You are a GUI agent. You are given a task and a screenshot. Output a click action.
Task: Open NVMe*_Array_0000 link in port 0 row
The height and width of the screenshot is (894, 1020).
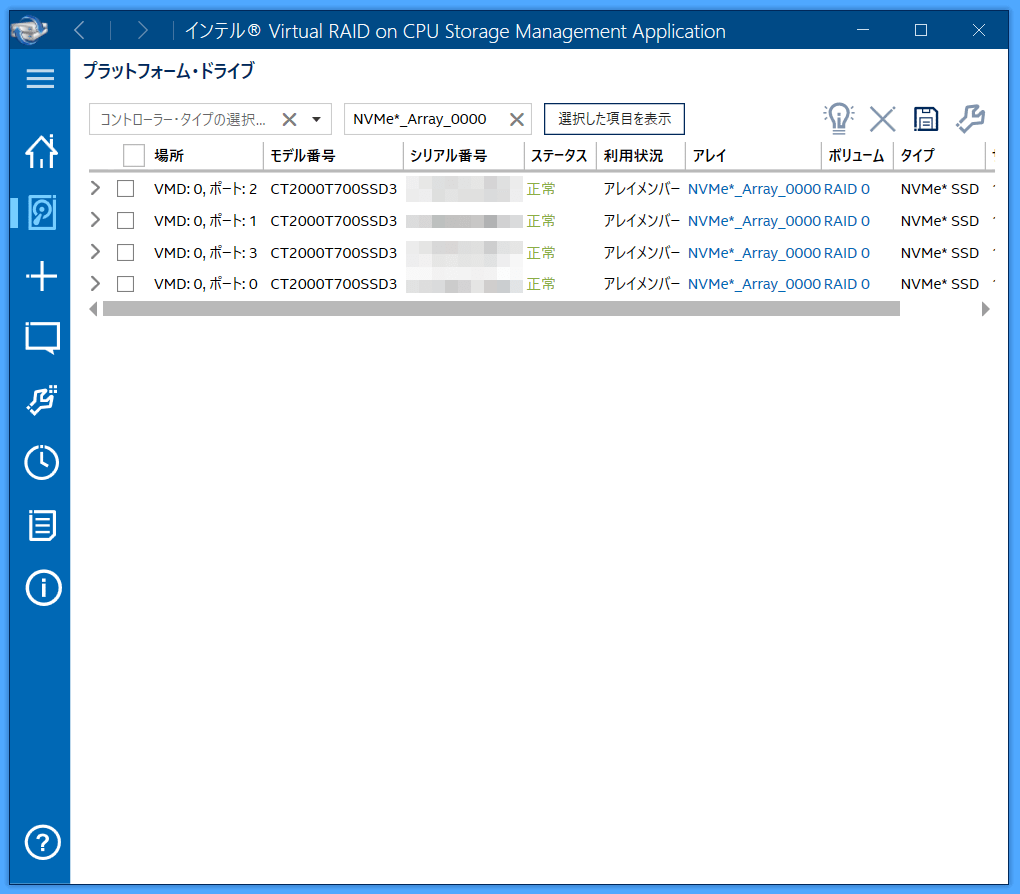coord(754,284)
